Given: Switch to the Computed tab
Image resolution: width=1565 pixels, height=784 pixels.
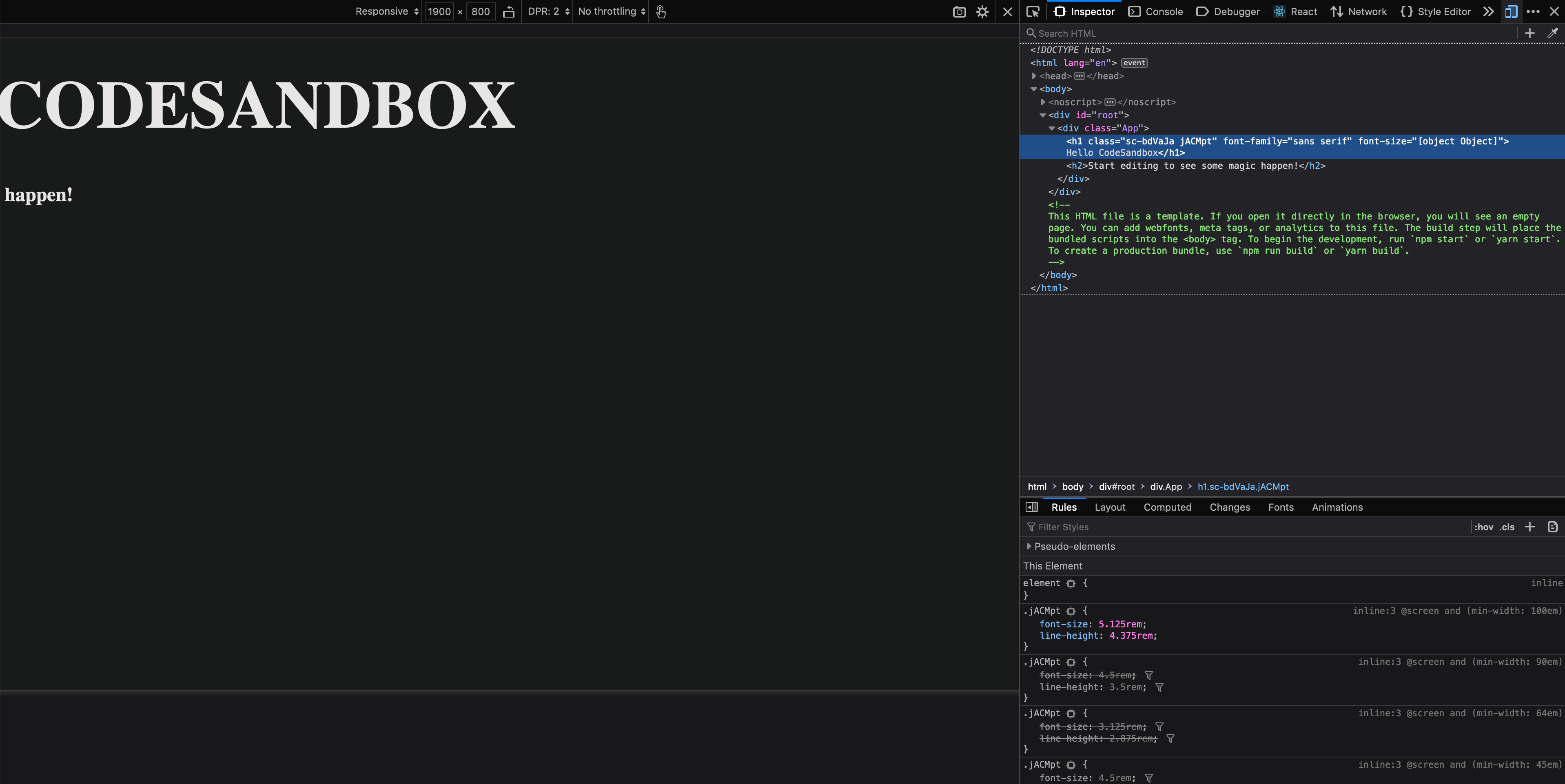Looking at the screenshot, I should 1167,507.
